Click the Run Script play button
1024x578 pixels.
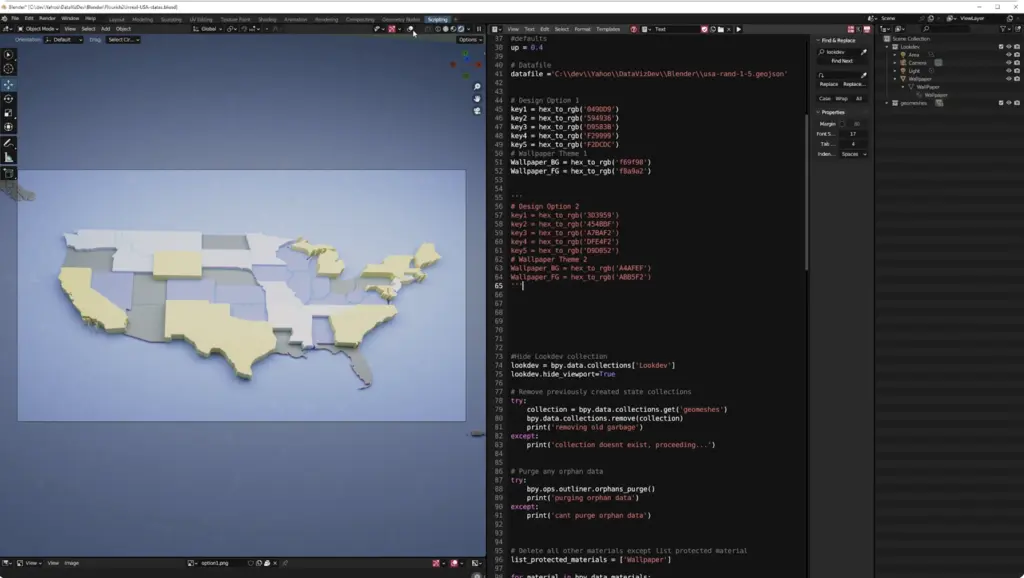click(x=738, y=29)
